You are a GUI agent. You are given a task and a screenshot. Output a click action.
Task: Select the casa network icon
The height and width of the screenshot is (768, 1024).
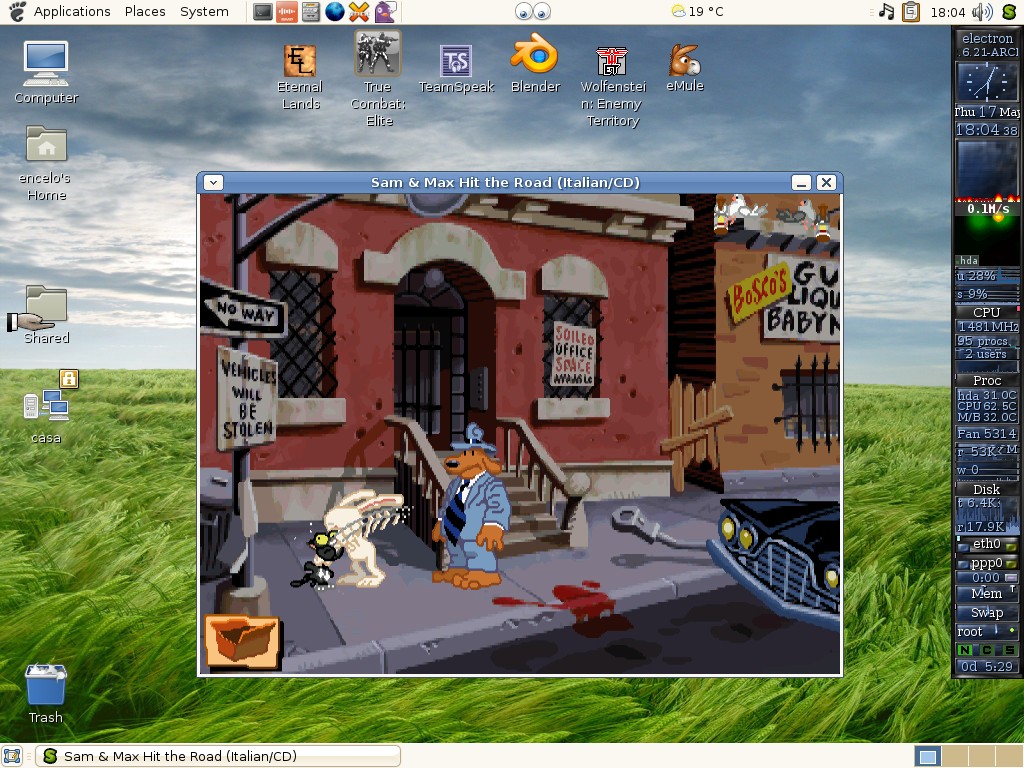tap(47, 408)
